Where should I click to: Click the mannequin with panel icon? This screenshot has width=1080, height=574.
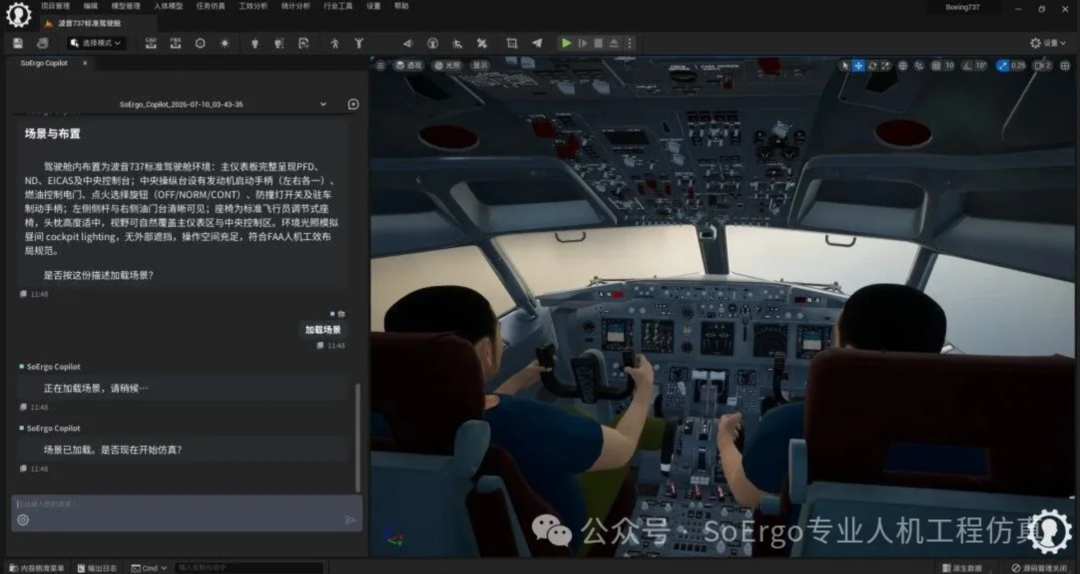[x=279, y=43]
